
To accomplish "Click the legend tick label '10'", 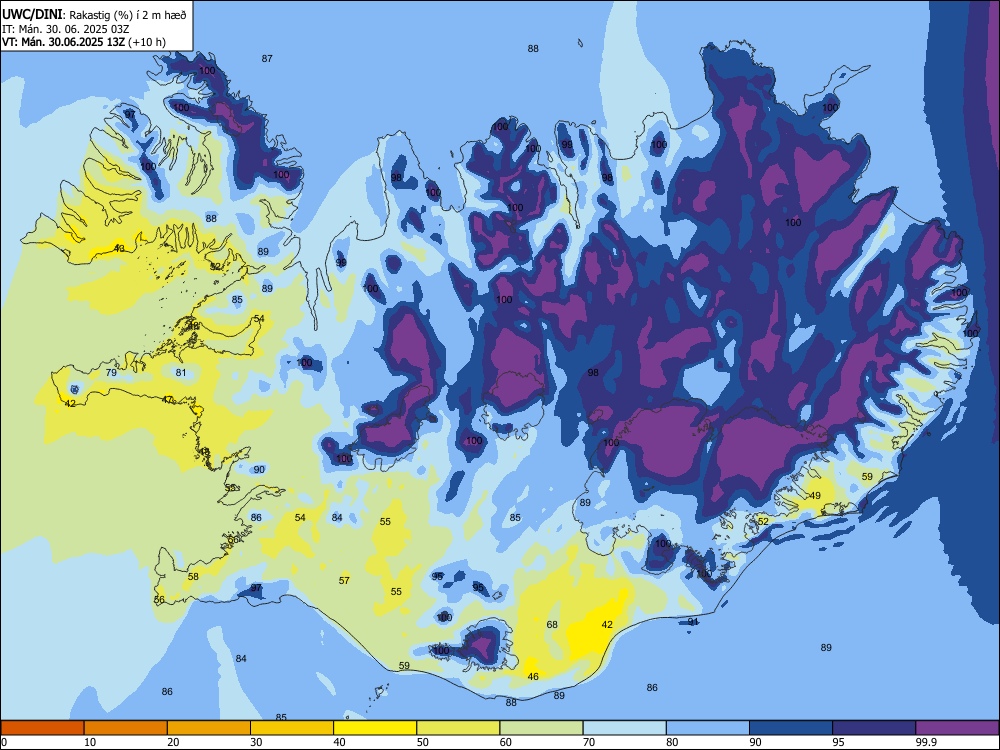I will coord(90,742).
